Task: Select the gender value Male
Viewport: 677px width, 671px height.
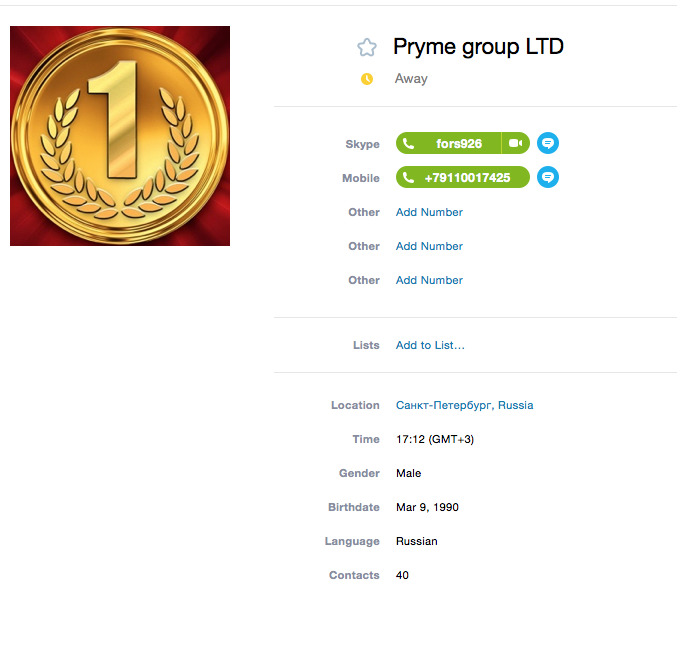Action: (x=408, y=473)
